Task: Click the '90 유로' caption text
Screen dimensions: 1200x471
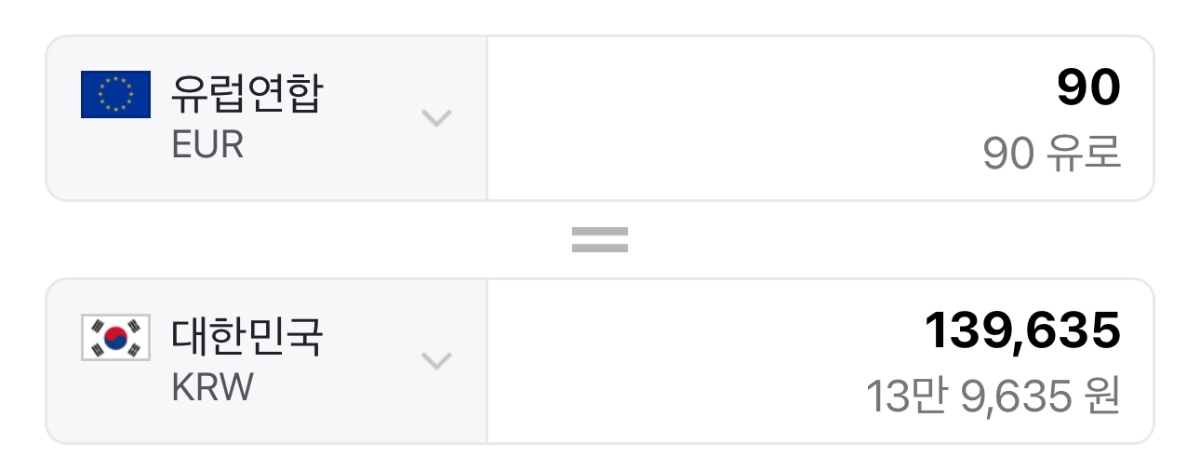Action: click(x=1051, y=154)
